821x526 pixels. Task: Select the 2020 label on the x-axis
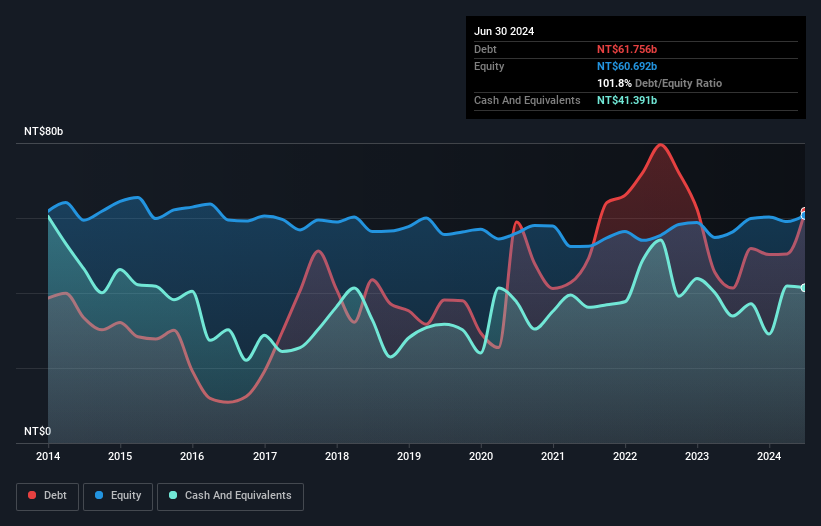pos(481,456)
